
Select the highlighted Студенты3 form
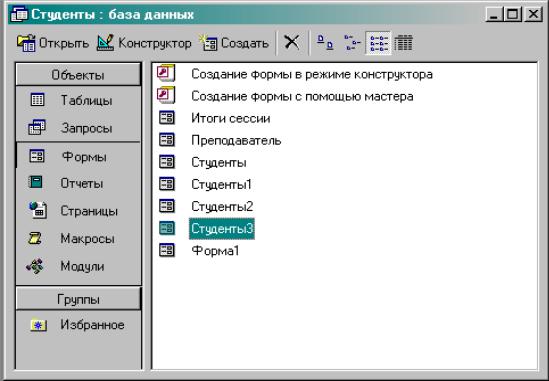click(222, 229)
